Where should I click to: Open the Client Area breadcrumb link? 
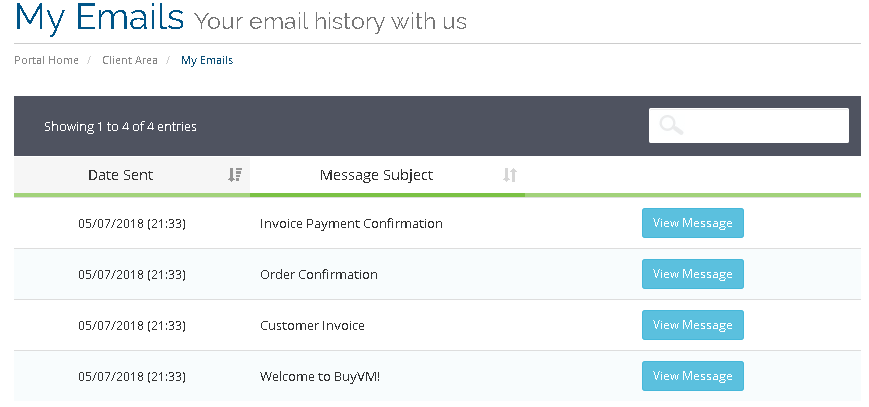[130, 61]
